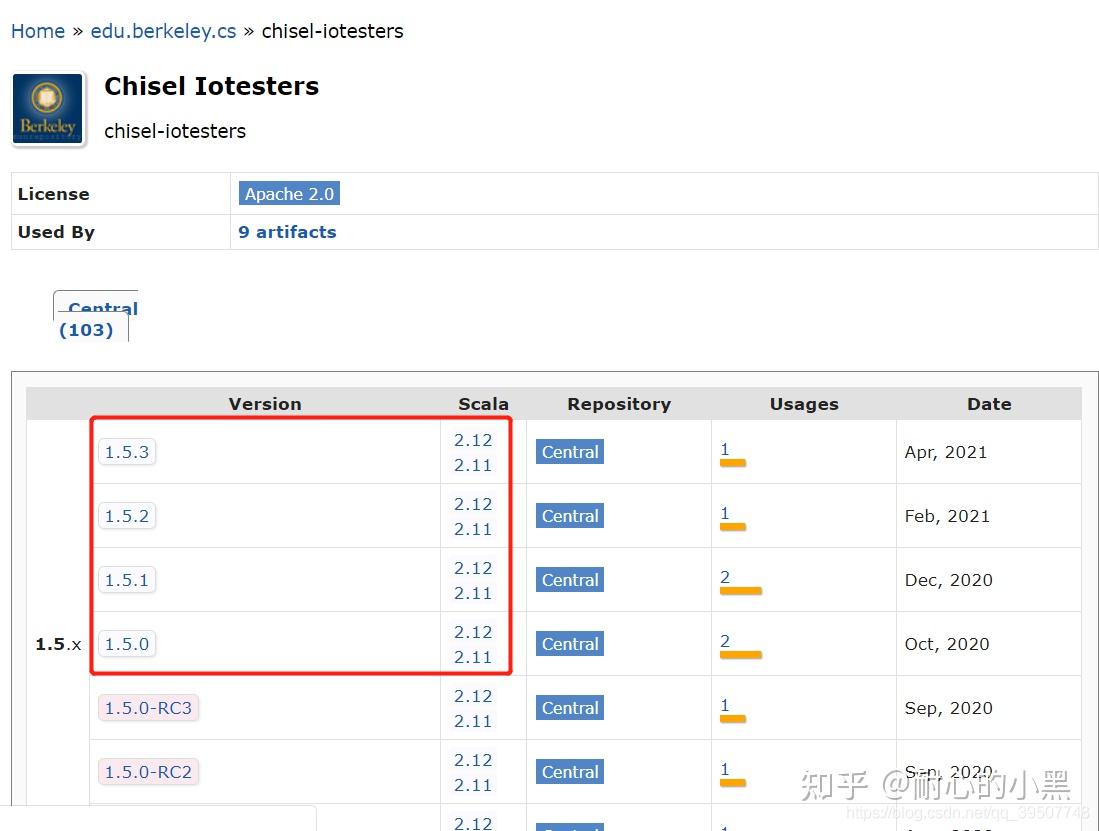Open edu.berkeley.cs breadcrumb link
Viewport: 1099px width, 831px height.
point(163,32)
